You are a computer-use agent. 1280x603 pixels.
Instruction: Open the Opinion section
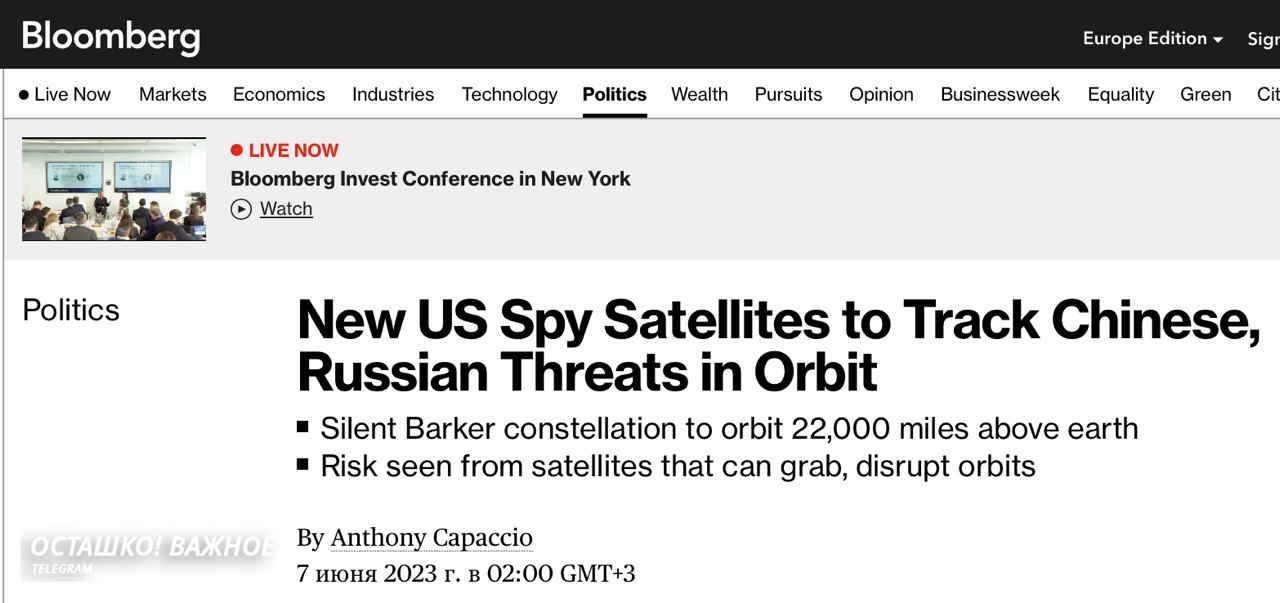point(881,94)
